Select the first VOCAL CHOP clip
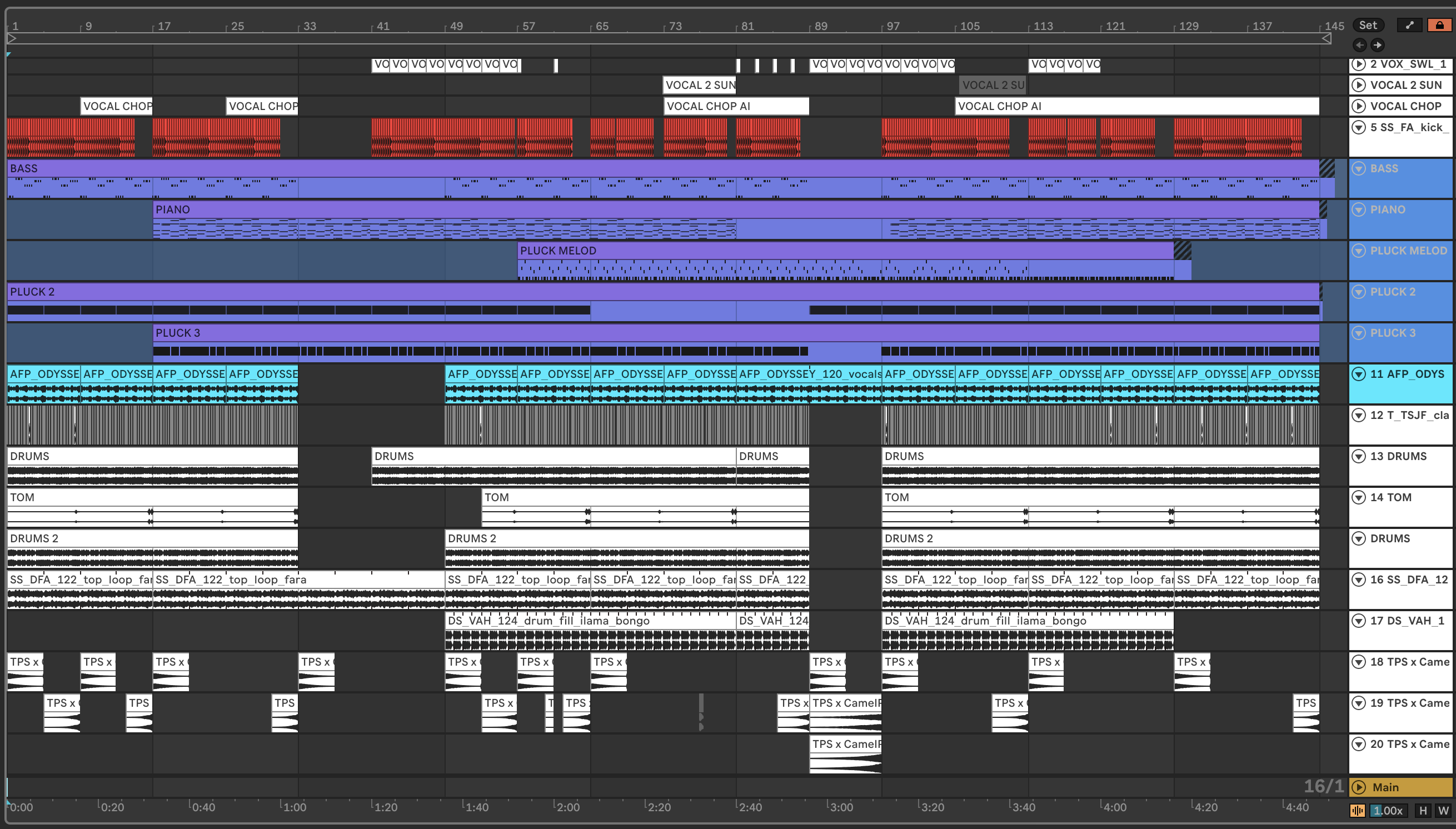 tap(117, 106)
